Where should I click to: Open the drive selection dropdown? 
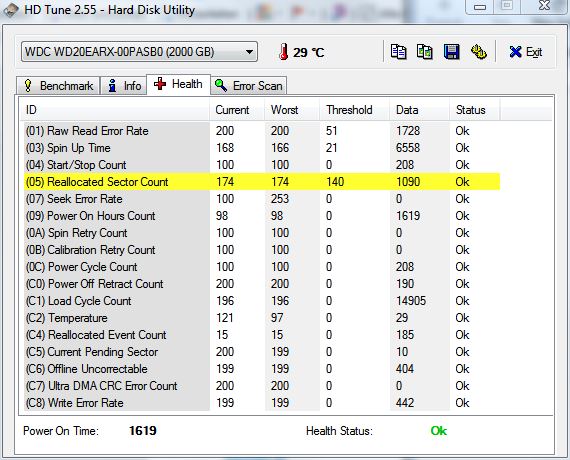139,52
